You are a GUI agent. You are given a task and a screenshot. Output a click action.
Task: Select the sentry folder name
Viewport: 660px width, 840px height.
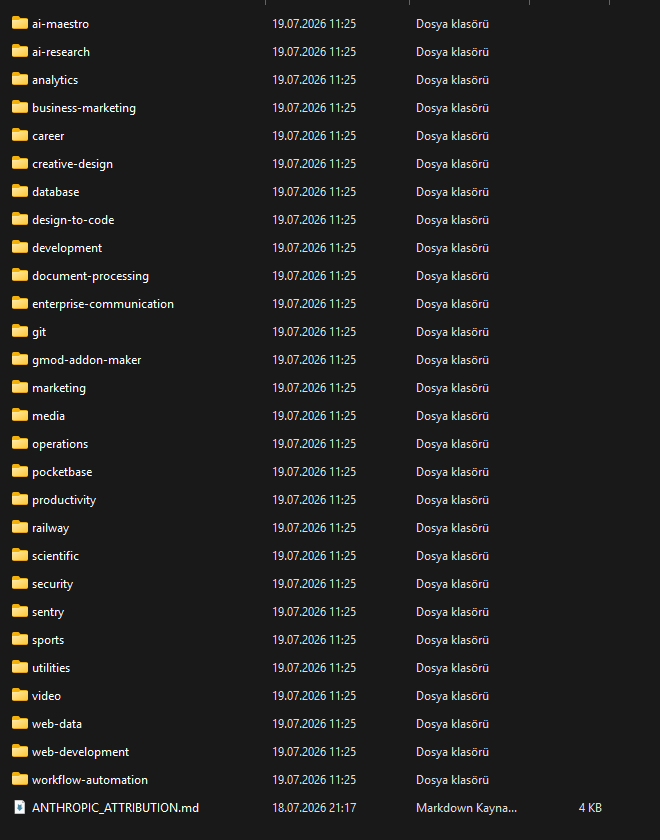click(x=48, y=612)
